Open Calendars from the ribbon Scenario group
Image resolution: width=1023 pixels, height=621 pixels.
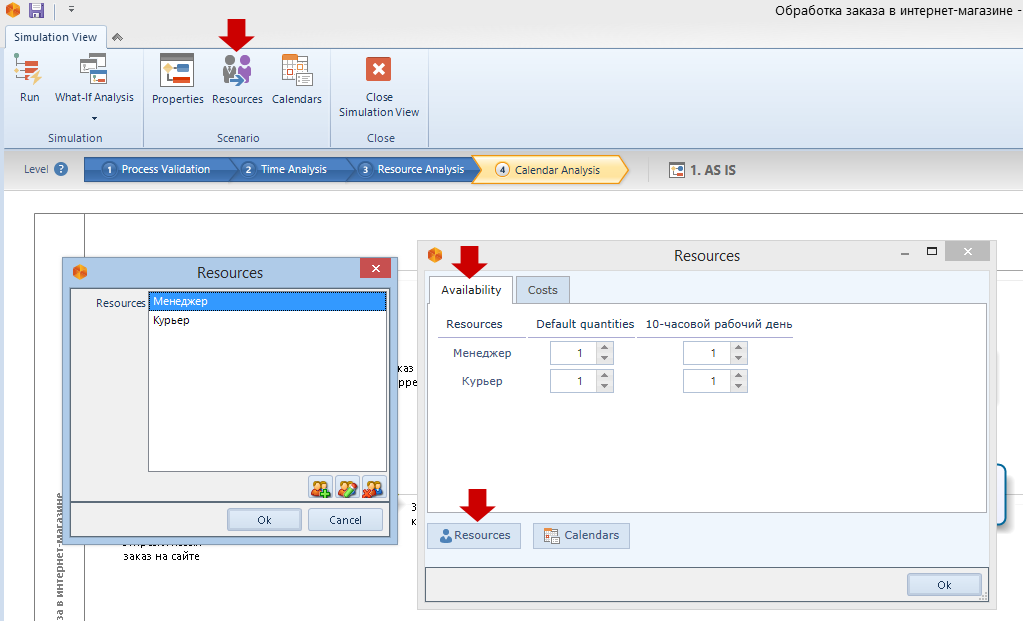click(297, 79)
